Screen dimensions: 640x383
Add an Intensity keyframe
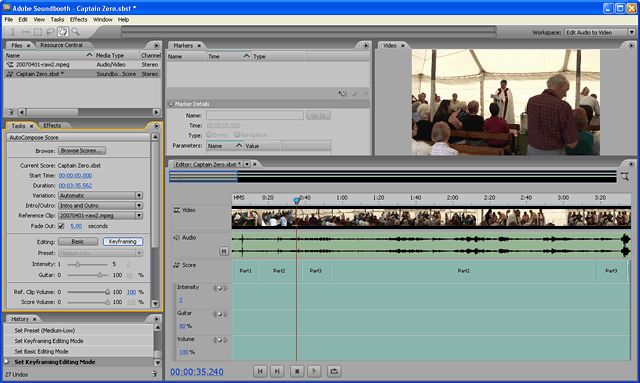click(x=220, y=288)
